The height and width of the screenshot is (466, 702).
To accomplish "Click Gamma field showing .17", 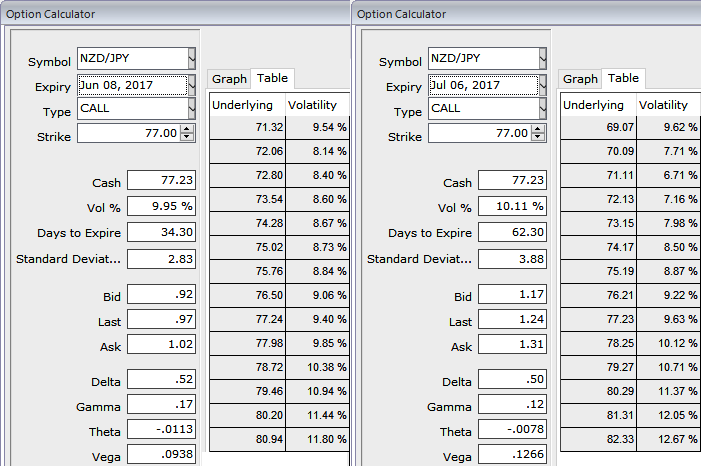I will [x=162, y=405].
